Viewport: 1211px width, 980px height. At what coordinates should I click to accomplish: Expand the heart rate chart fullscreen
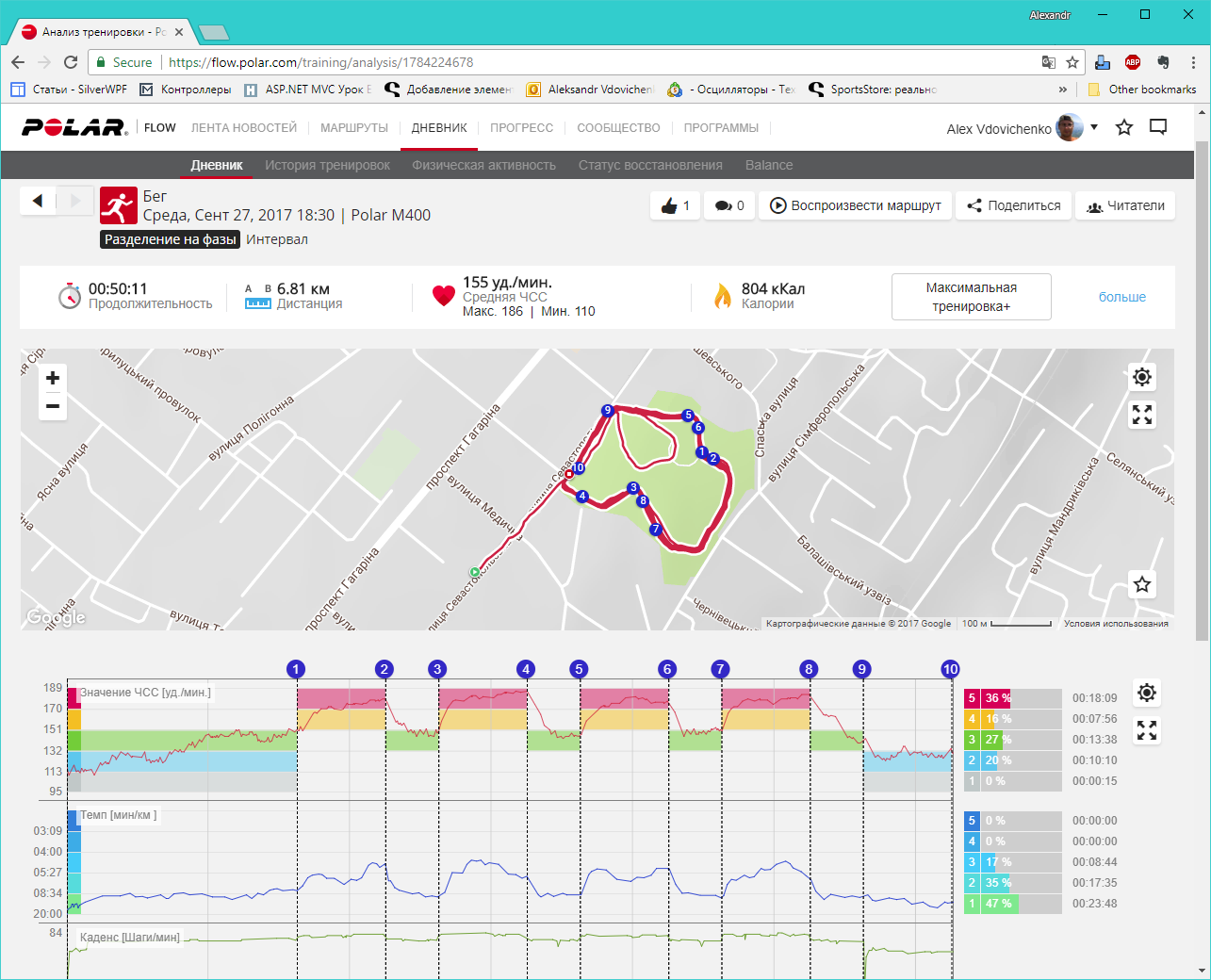(x=1147, y=730)
